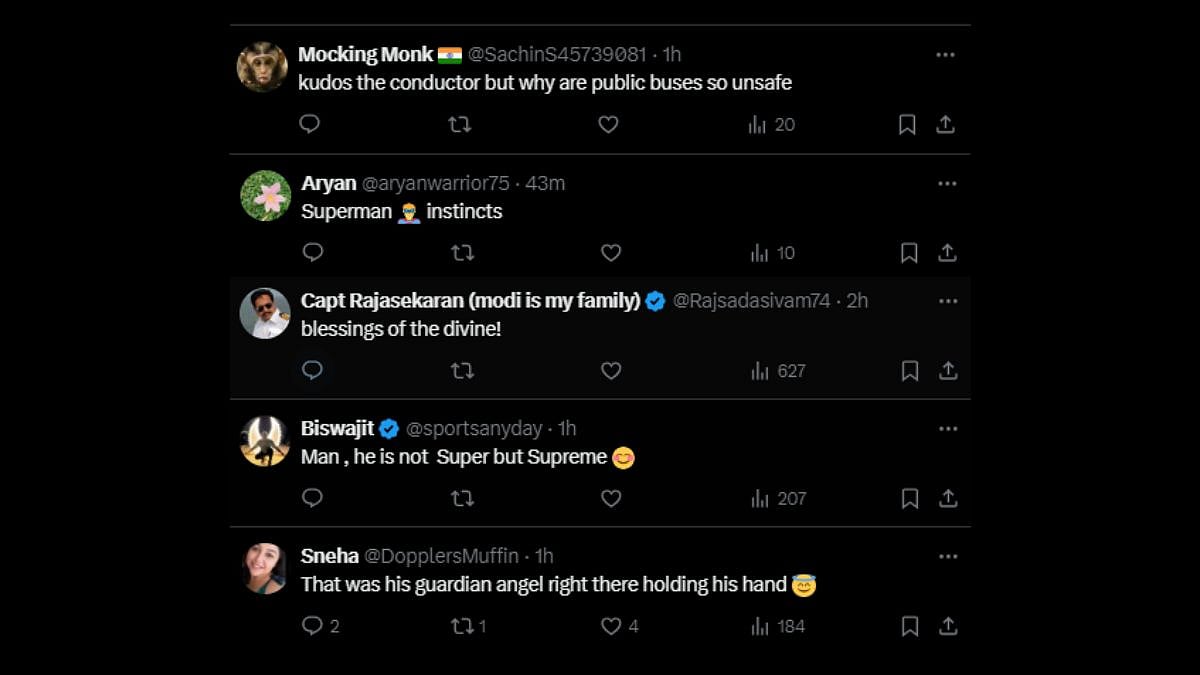Click Mocking Monk's monkey avatar
1200x675 pixels.
[262, 67]
